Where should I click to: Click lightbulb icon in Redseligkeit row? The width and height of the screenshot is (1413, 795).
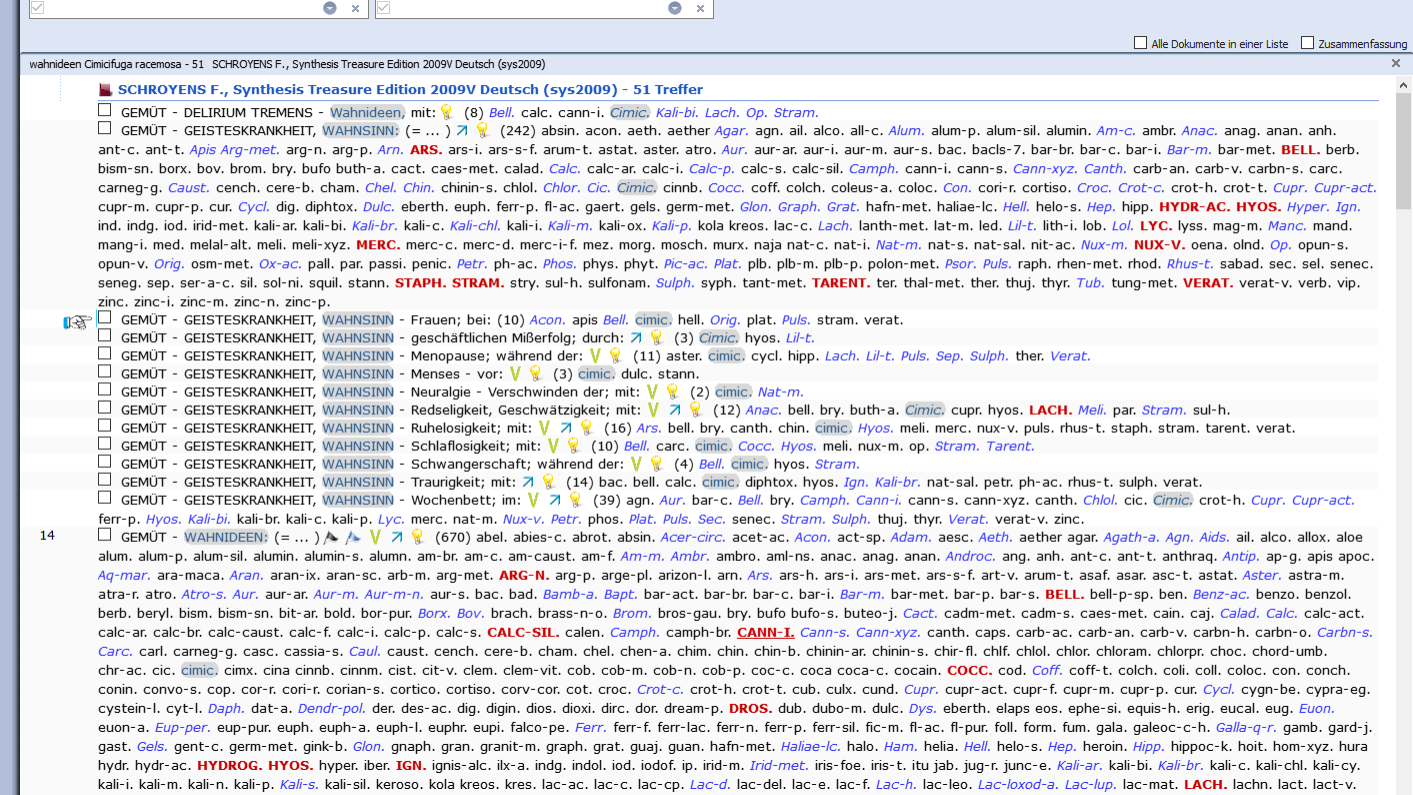pos(695,410)
